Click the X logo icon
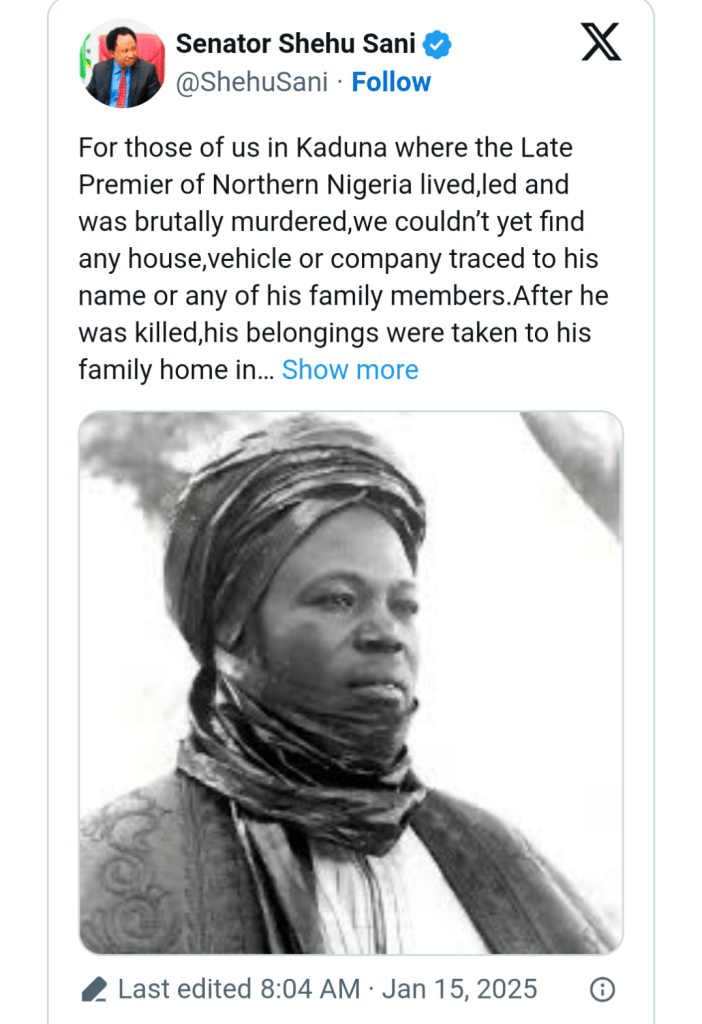The width and height of the screenshot is (702, 1024). pyautogui.click(x=600, y=42)
